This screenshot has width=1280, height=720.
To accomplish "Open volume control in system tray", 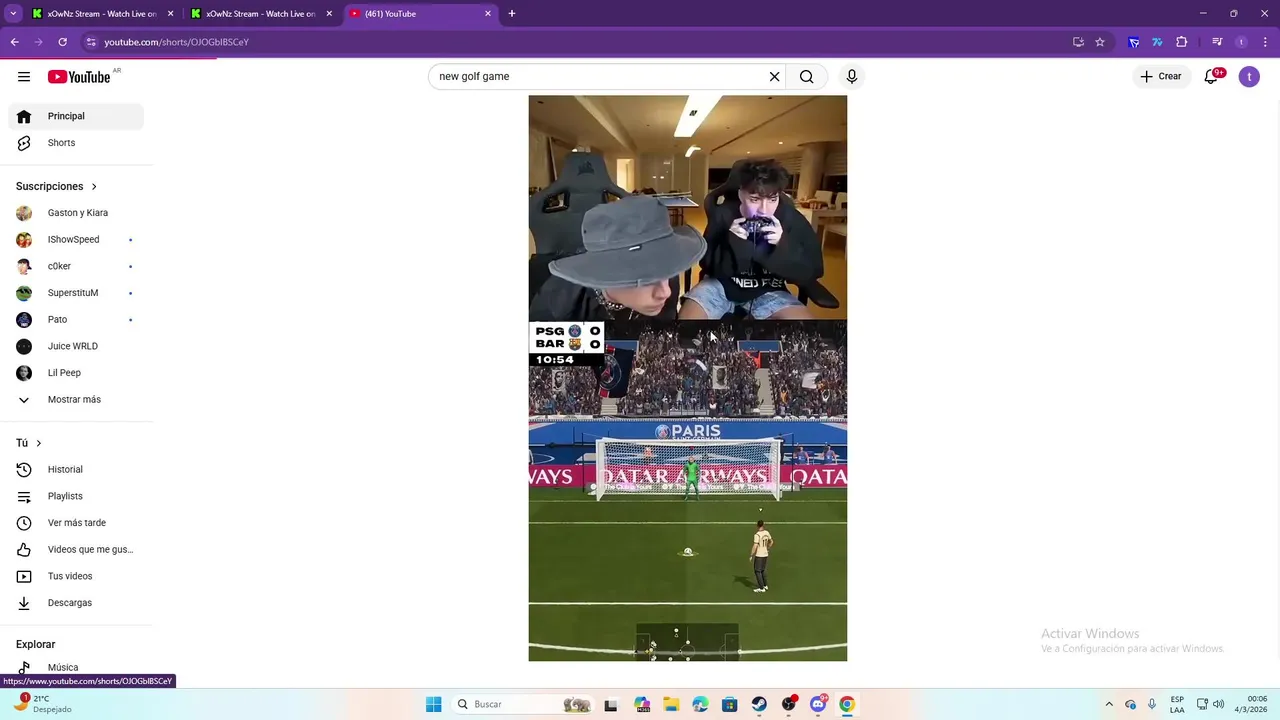I will coord(1219,704).
